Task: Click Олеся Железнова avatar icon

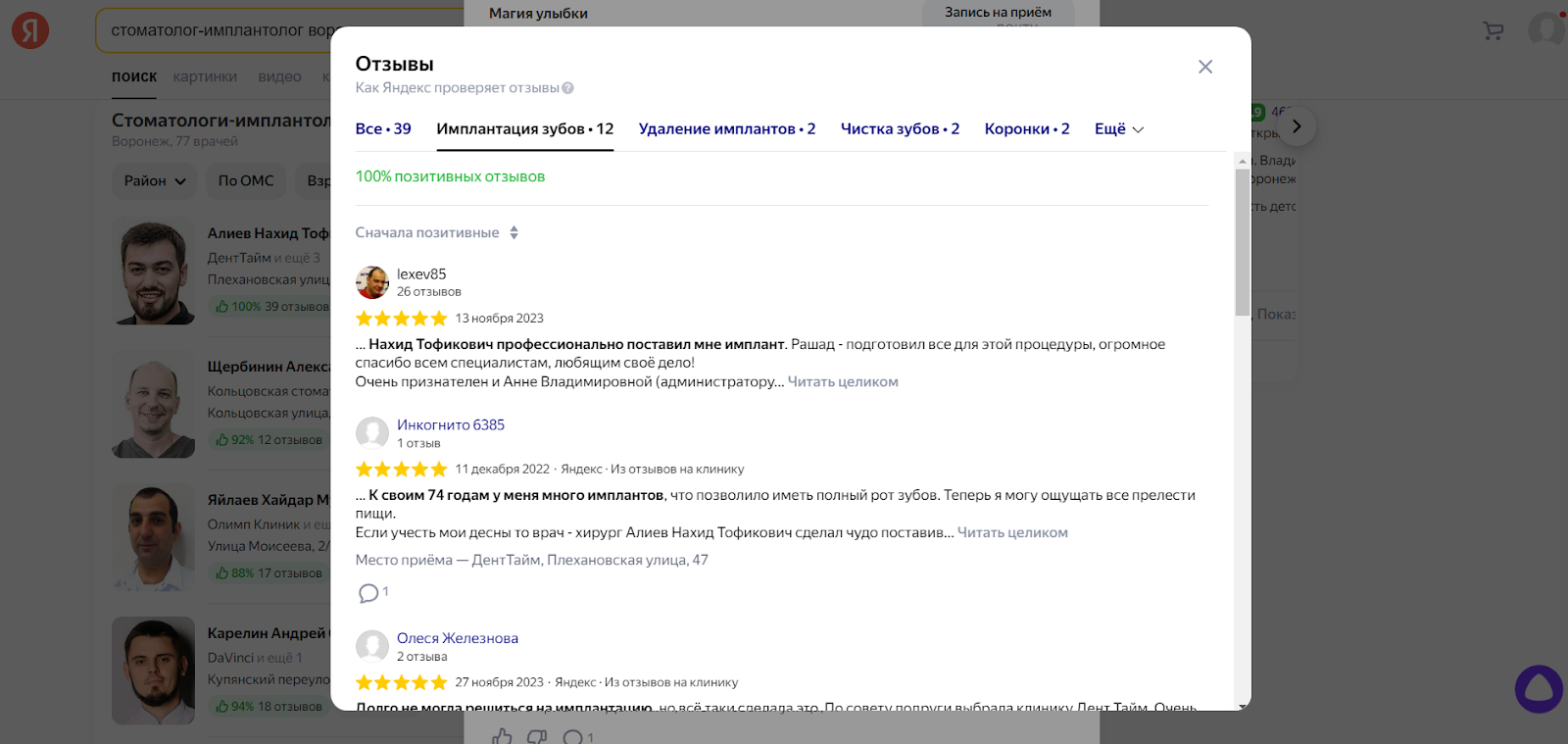Action: coord(372,647)
